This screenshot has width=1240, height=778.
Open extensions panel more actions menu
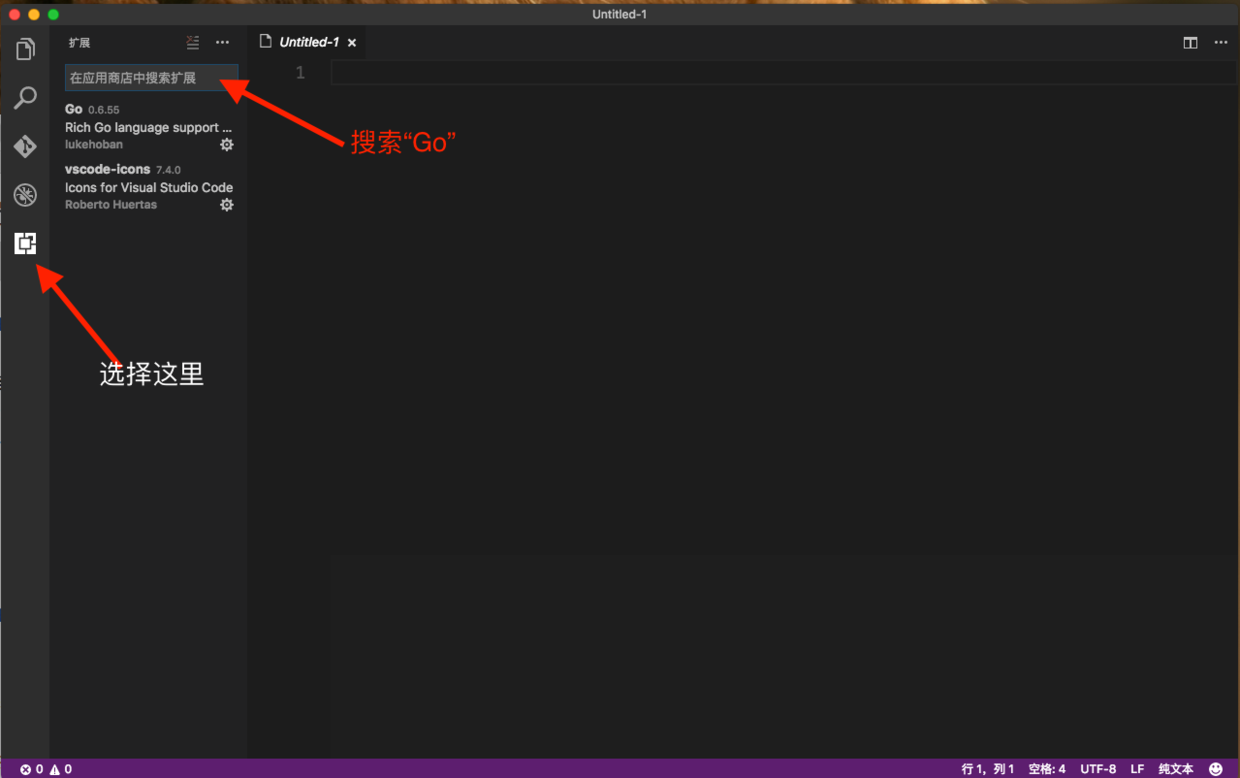[x=223, y=43]
